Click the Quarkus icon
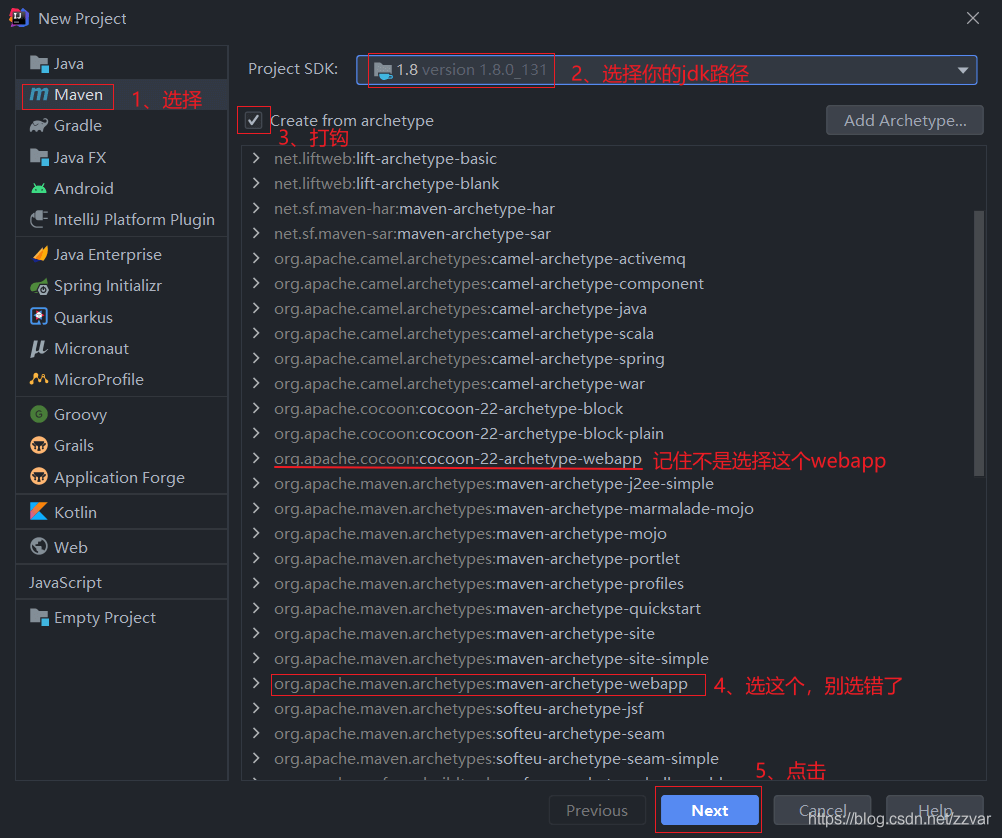1002x838 pixels. [39, 317]
